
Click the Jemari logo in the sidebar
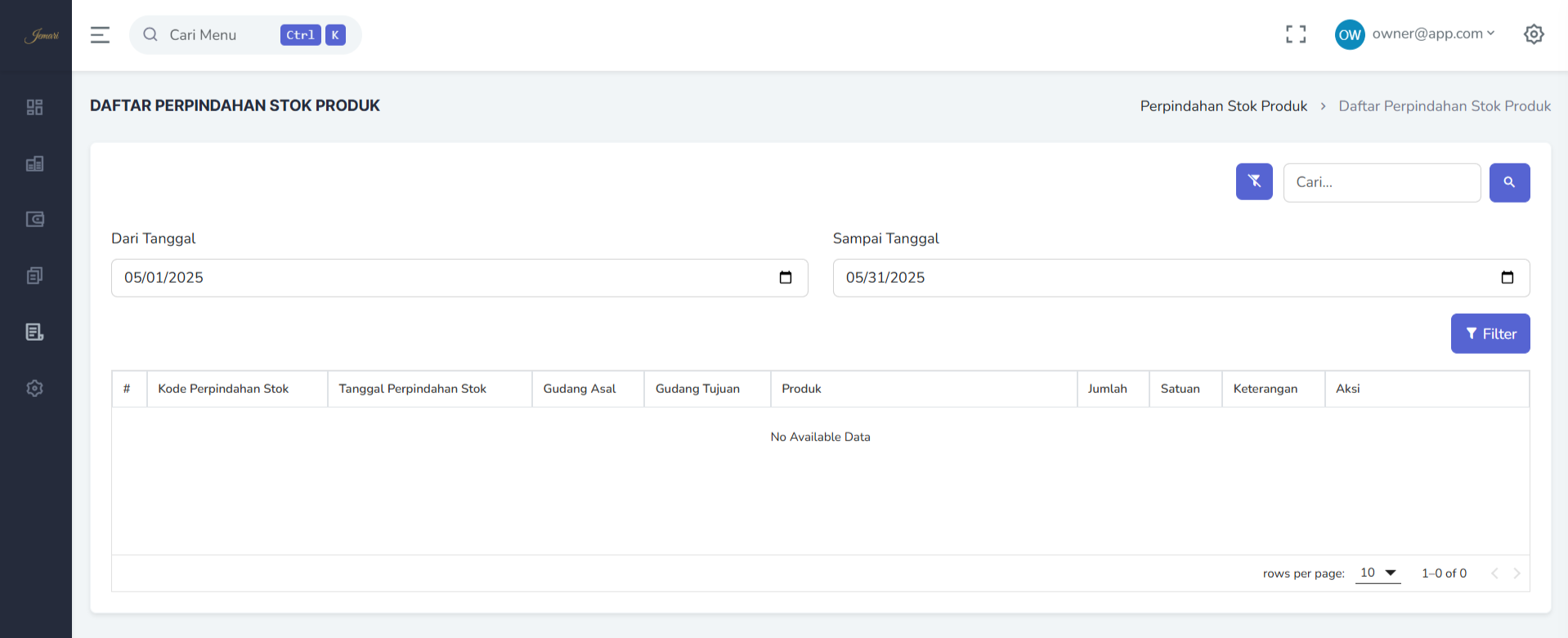pyautogui.click(x=41, y=35)
